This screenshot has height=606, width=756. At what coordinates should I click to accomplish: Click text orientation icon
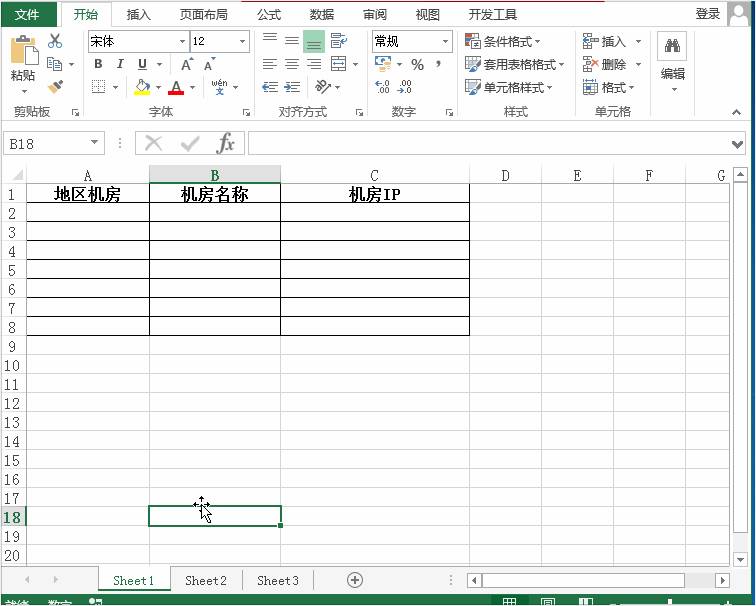point(322,87)
